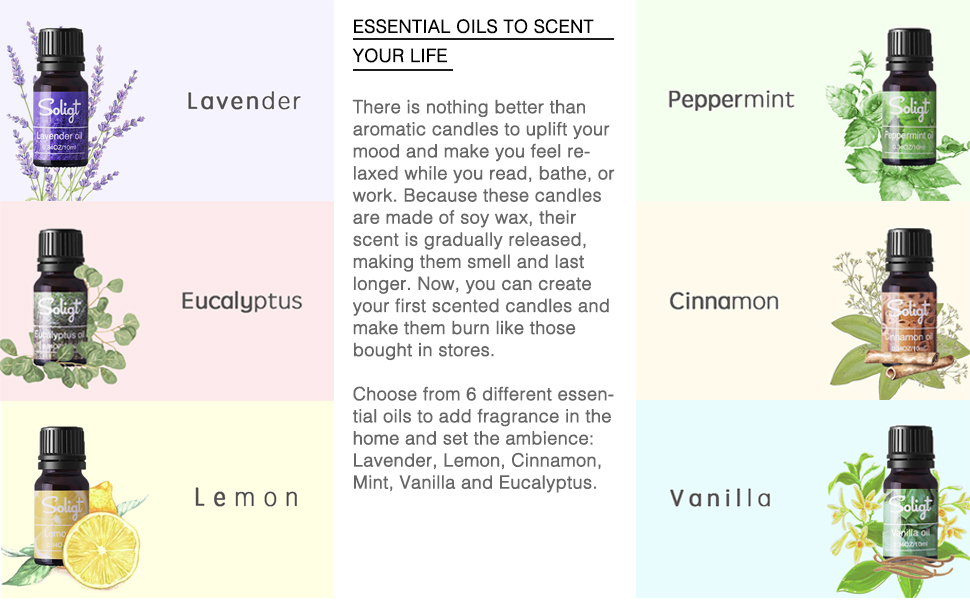This screenshot has width=970, height=600.
Task: Choose the Vanilla text label
Action: point(720,498)
